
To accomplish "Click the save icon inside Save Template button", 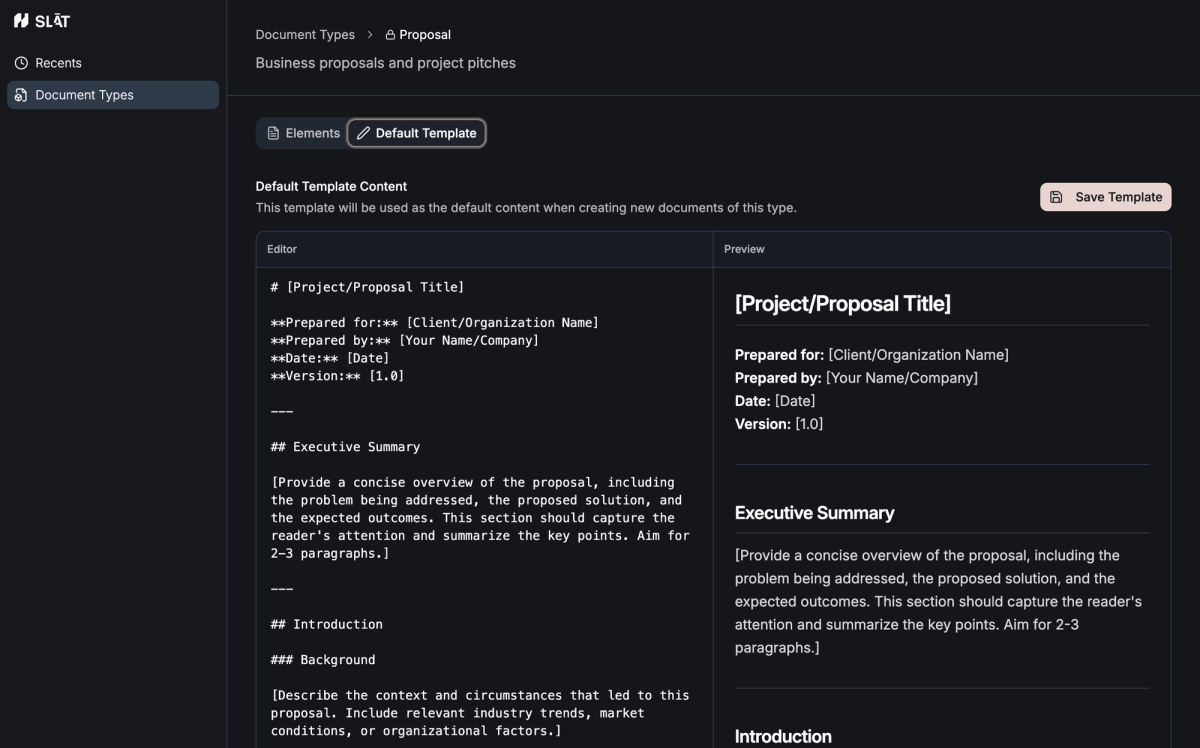I will pyautogui.click(x=1057, y=197).
